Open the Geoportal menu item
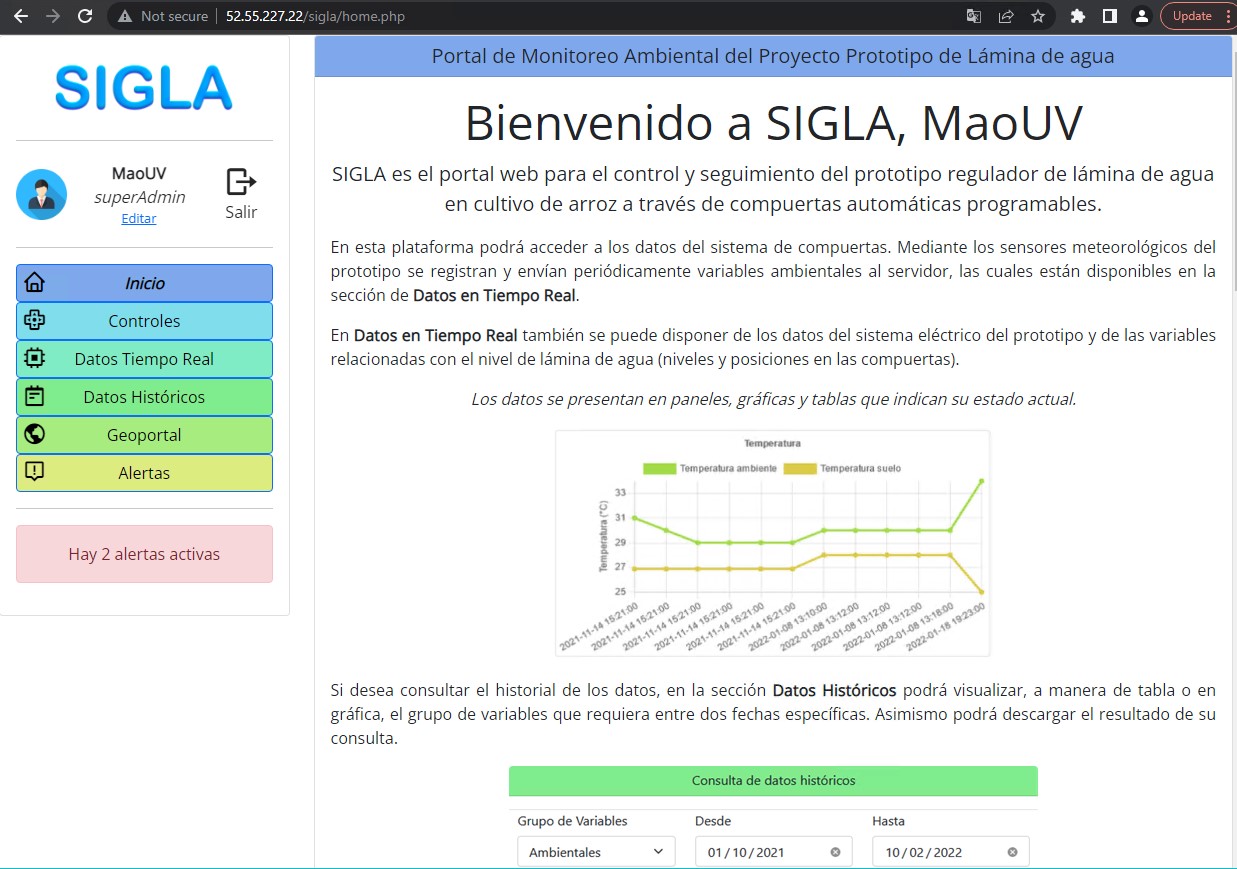This screenshot has height=869, width=1237. [x=144, y=435]
